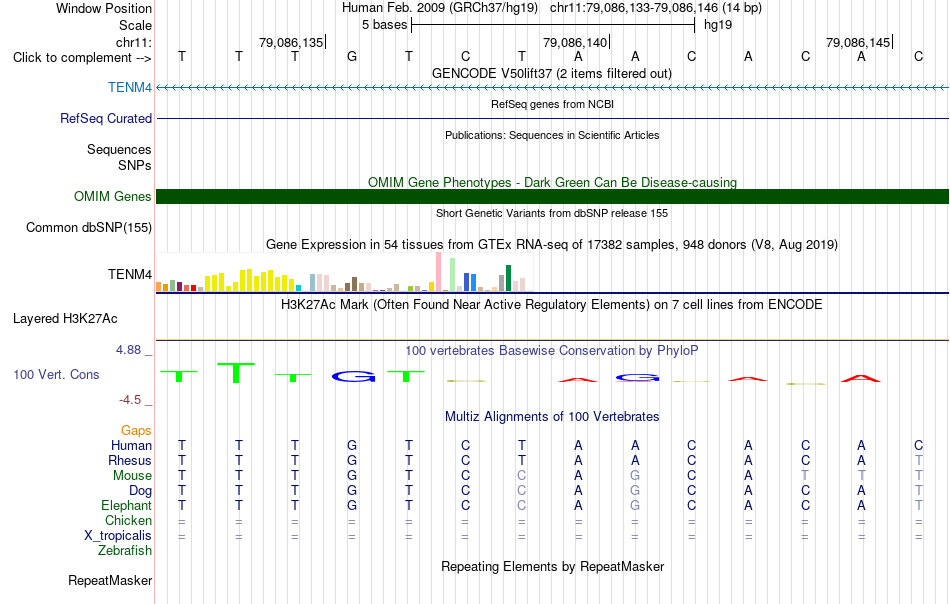Click the dark green GTEx expression bar
The width and height of the screenshot is (950, 604).
click(508, 278)
